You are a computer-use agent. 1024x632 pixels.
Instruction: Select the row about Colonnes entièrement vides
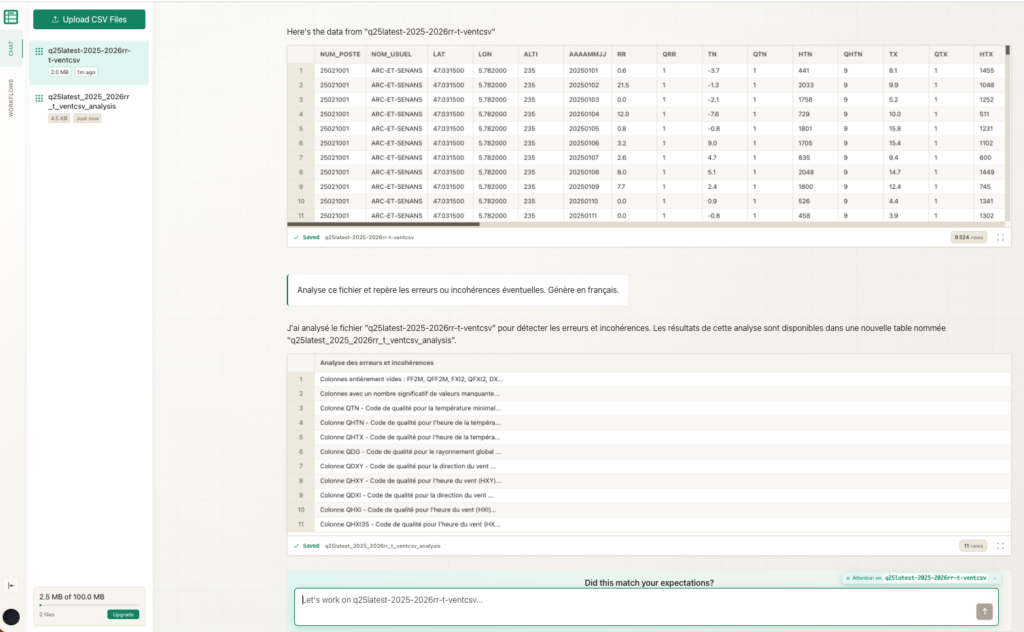point(410,379)
